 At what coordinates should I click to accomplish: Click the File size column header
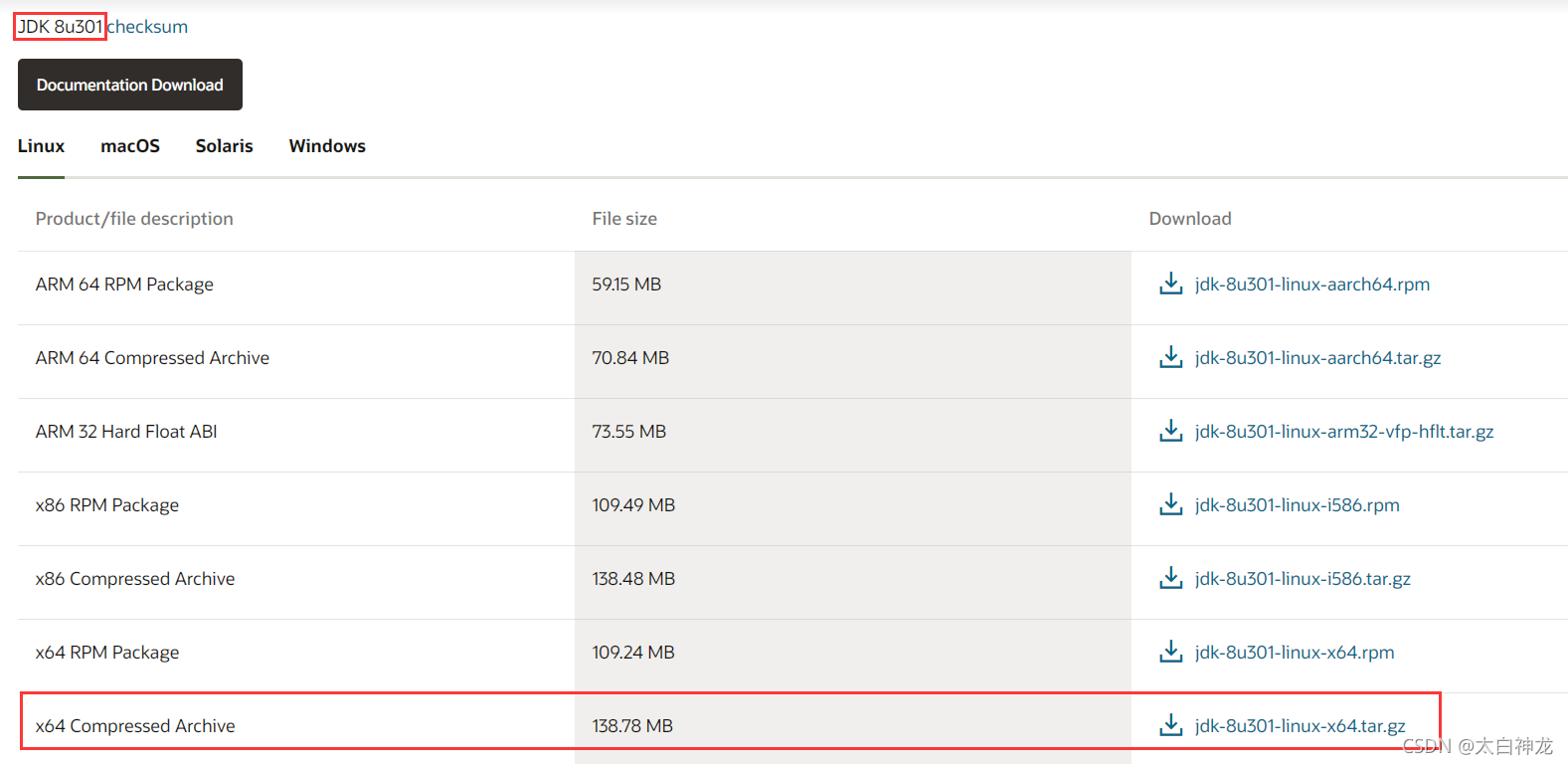coord(624,219)
